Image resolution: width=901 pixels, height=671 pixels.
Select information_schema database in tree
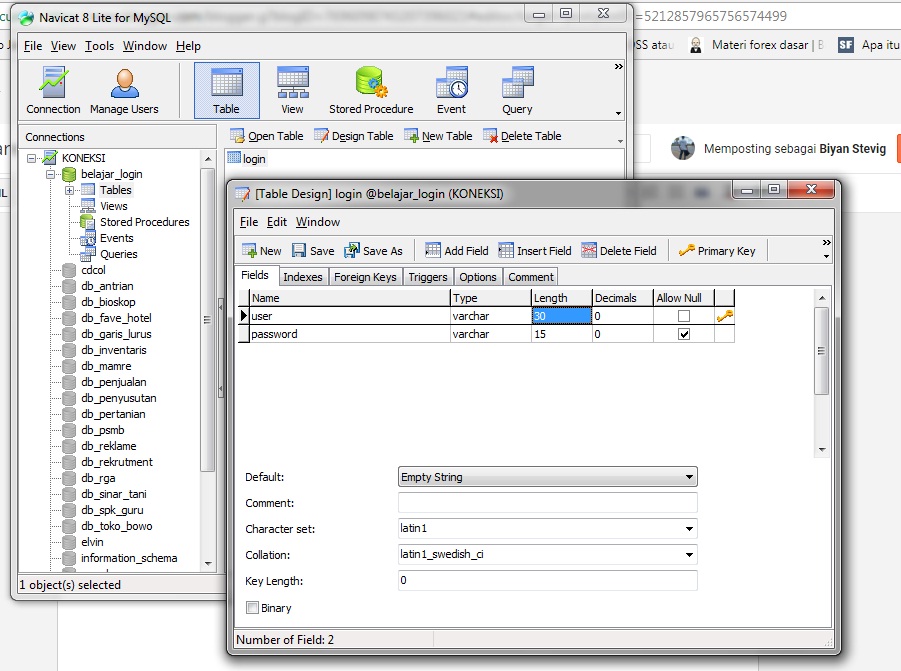(129, 558)
